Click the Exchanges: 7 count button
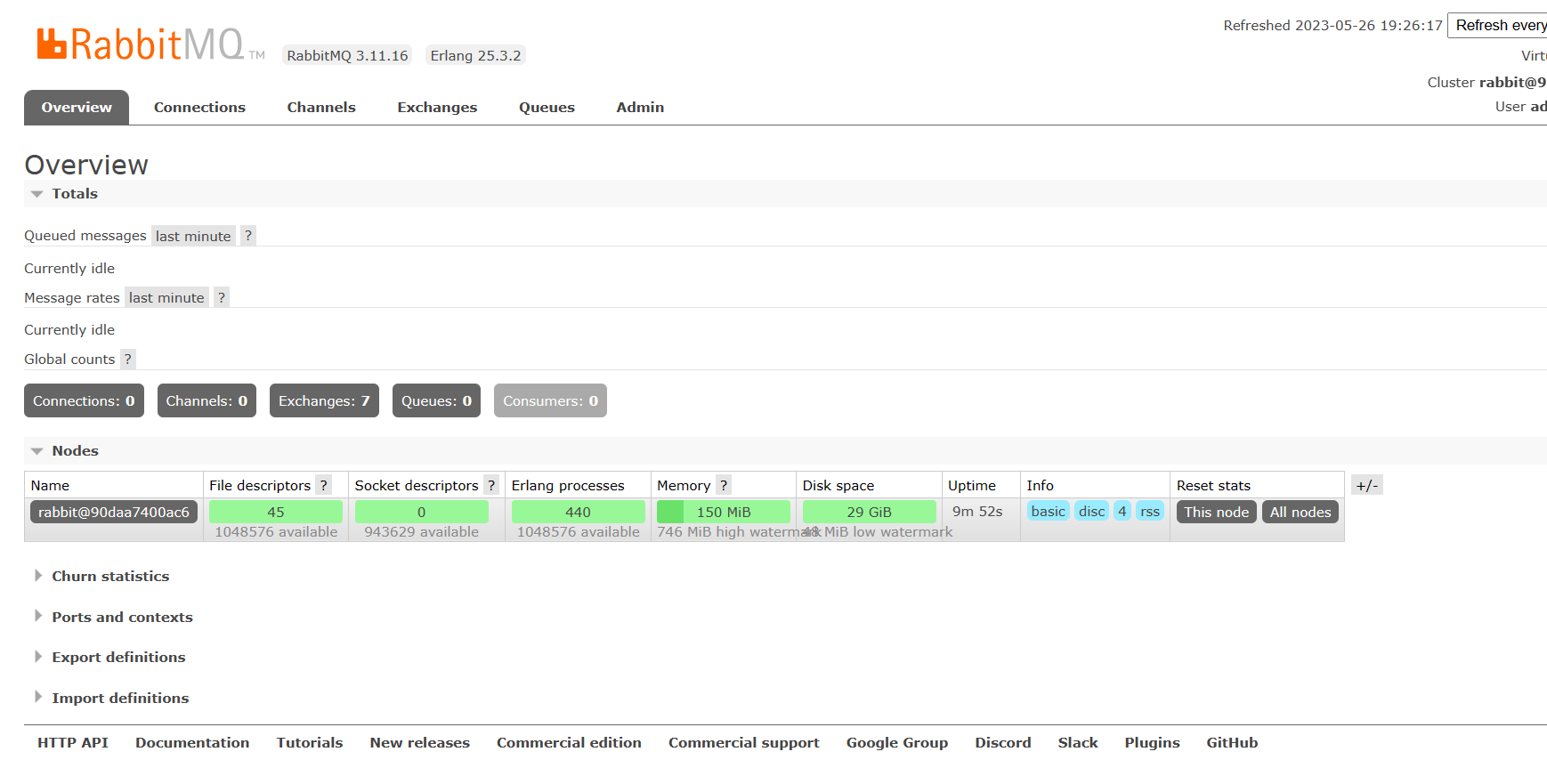 click(x=324, y=400)
